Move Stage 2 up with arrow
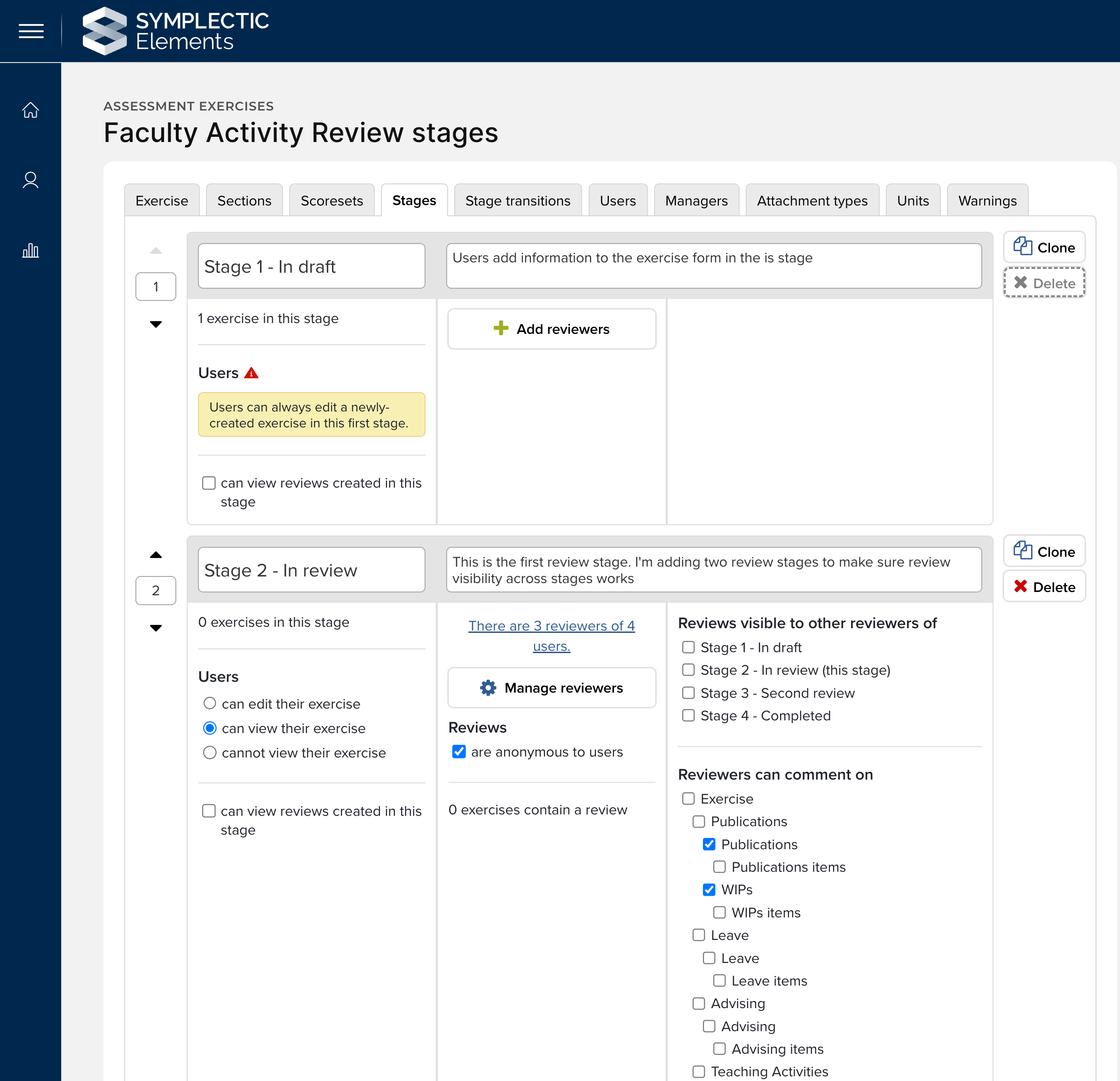This screenshot has width=1120, height=1081. pos(156,555)
